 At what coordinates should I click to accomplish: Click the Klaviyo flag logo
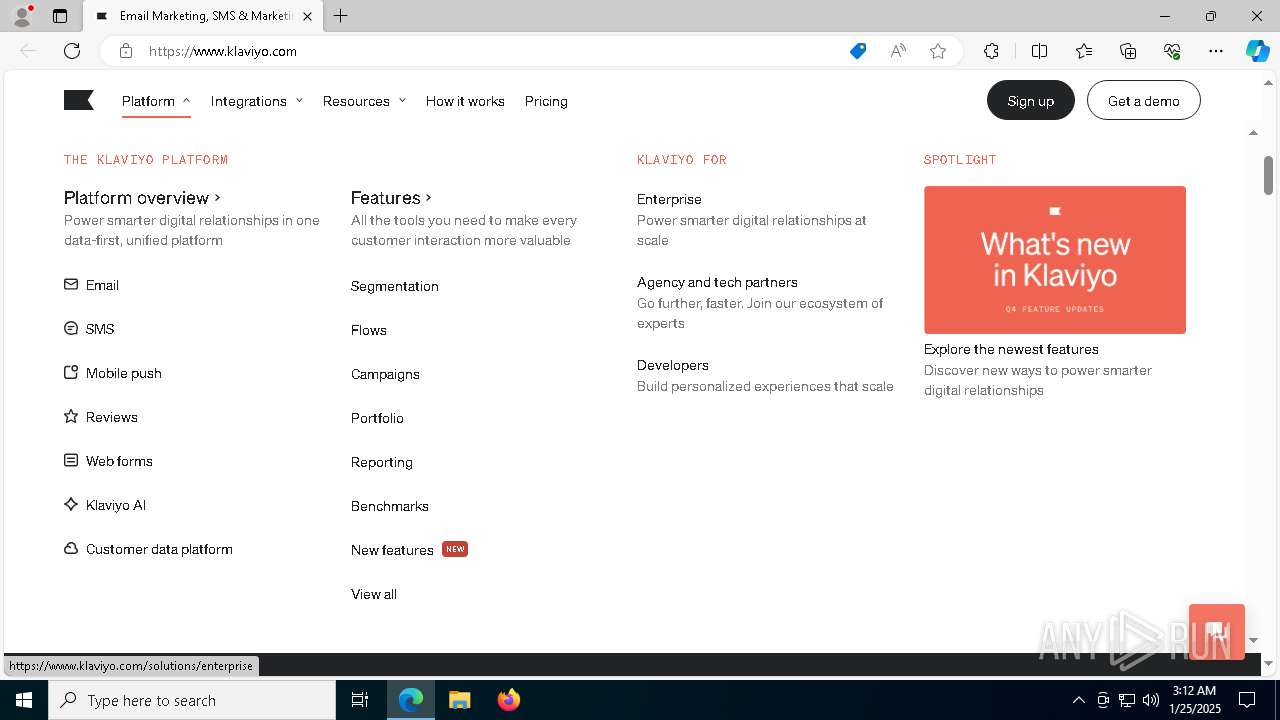[79, 100]
